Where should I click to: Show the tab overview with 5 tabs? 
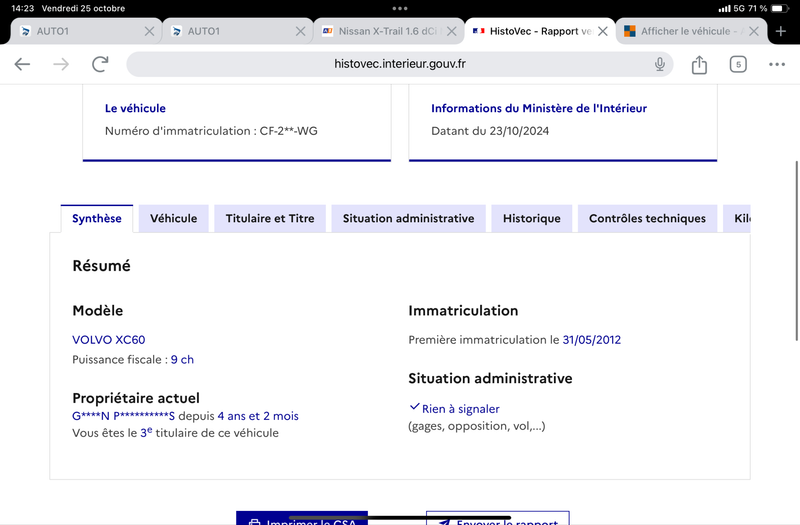(x=738, y=64)
